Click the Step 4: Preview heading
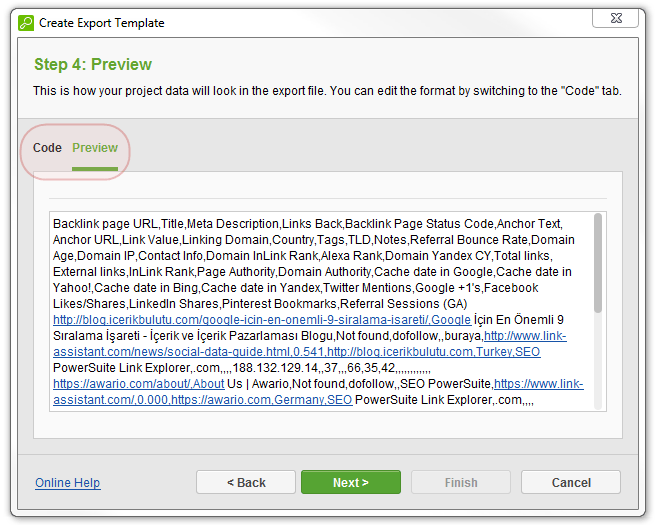 coord(93,64)
